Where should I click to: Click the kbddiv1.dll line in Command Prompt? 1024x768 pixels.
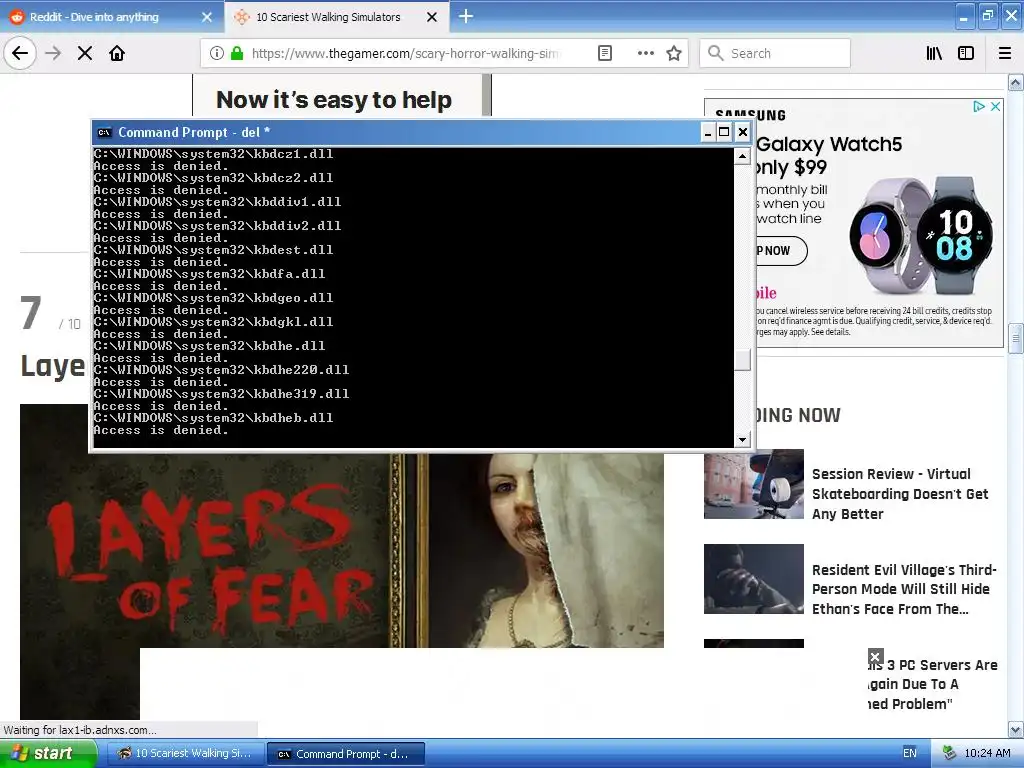click(x=217, y=202)
